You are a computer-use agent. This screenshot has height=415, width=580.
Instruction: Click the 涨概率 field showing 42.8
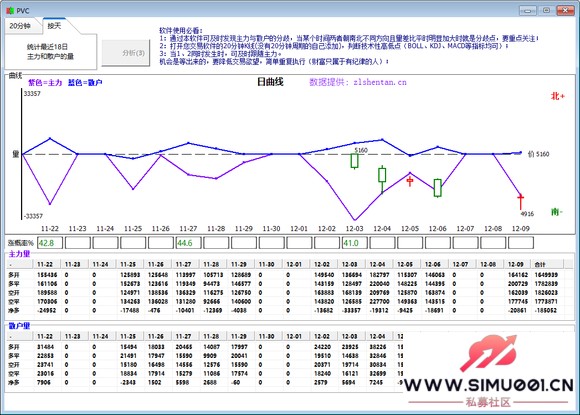(50, 243)
